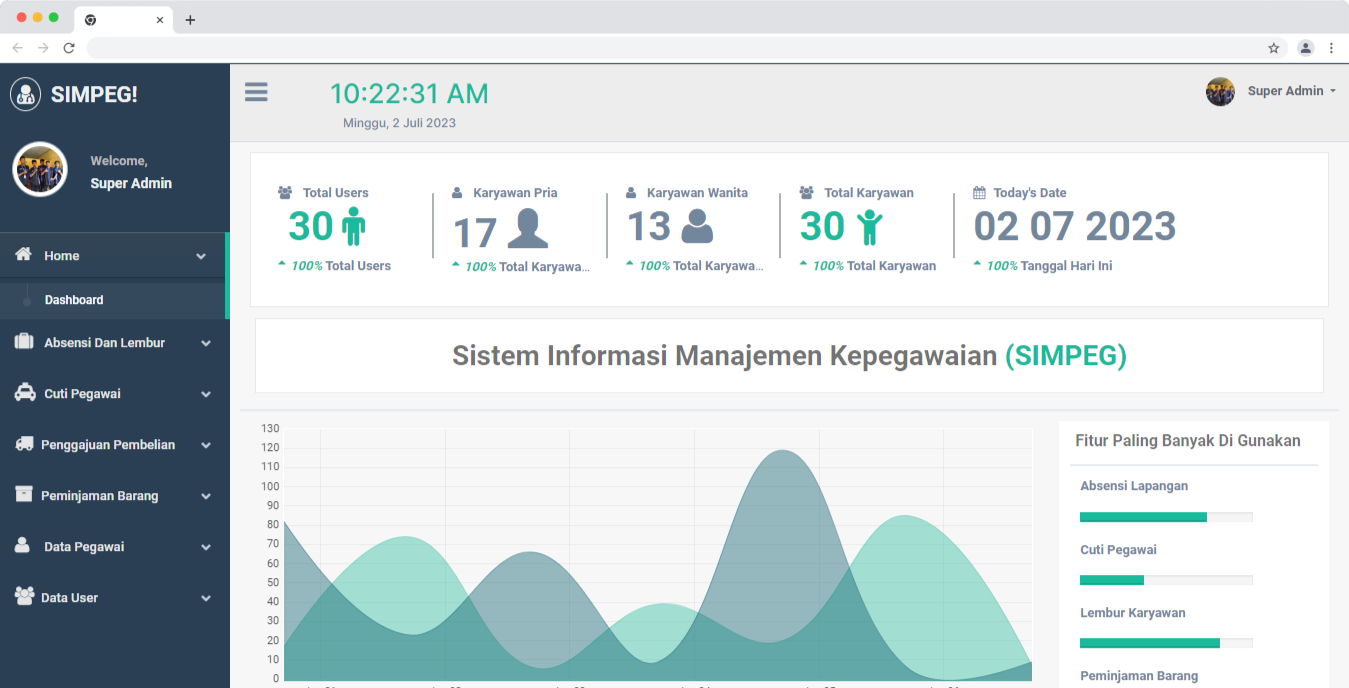Collapse the Home menu chevron
Image resolution: width=1349 pixels, height=688 pixels.
coord(201,256)
